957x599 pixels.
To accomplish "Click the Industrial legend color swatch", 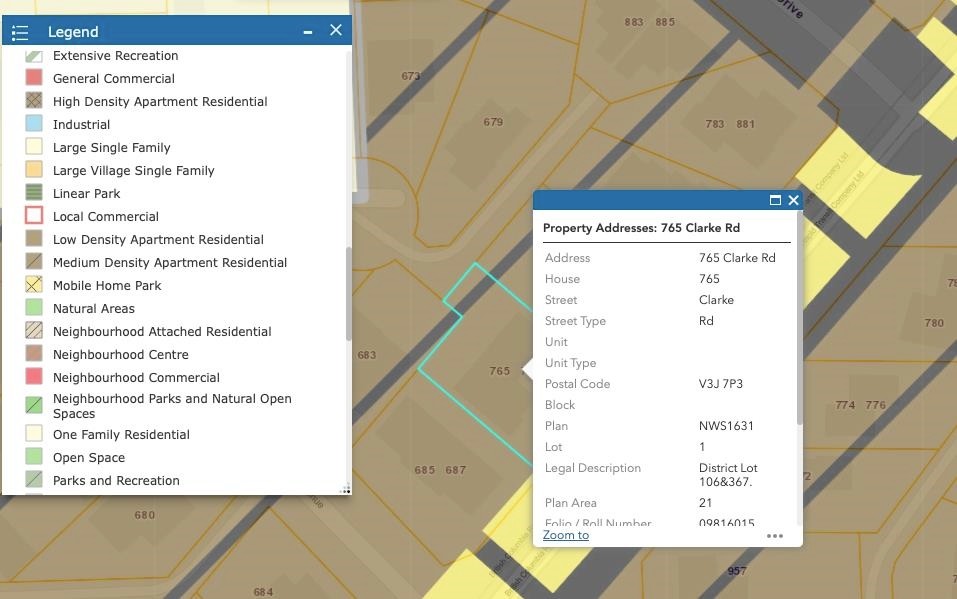I will point(34,124).
